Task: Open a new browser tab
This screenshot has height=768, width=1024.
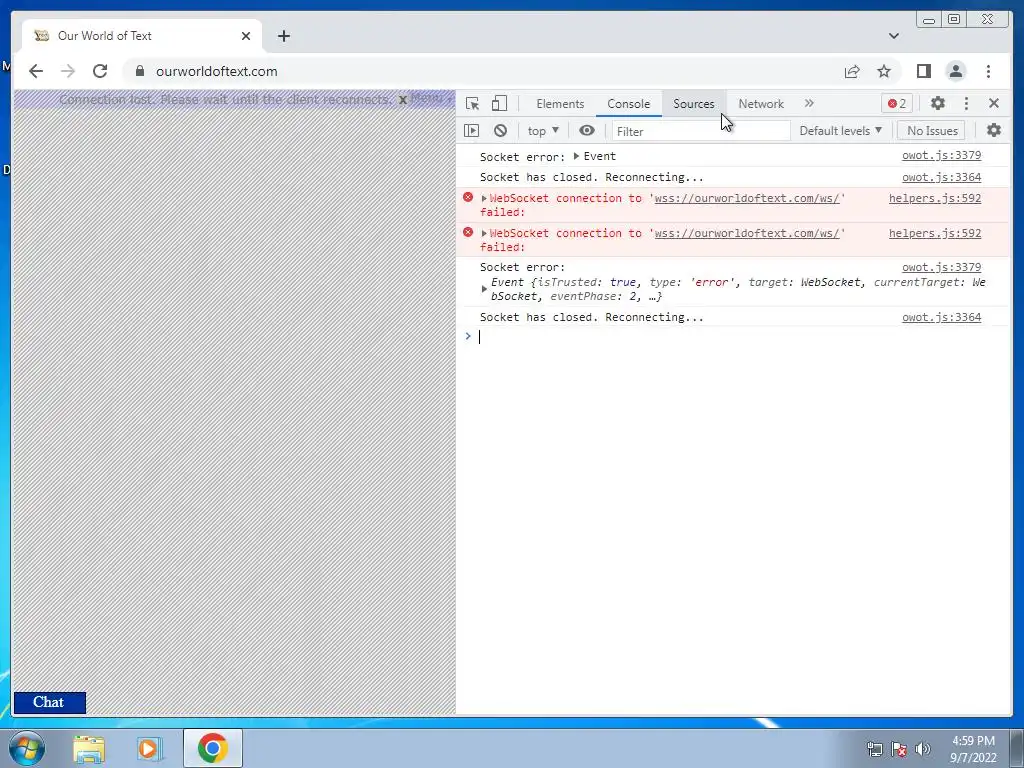Action: tap(283, 36)
